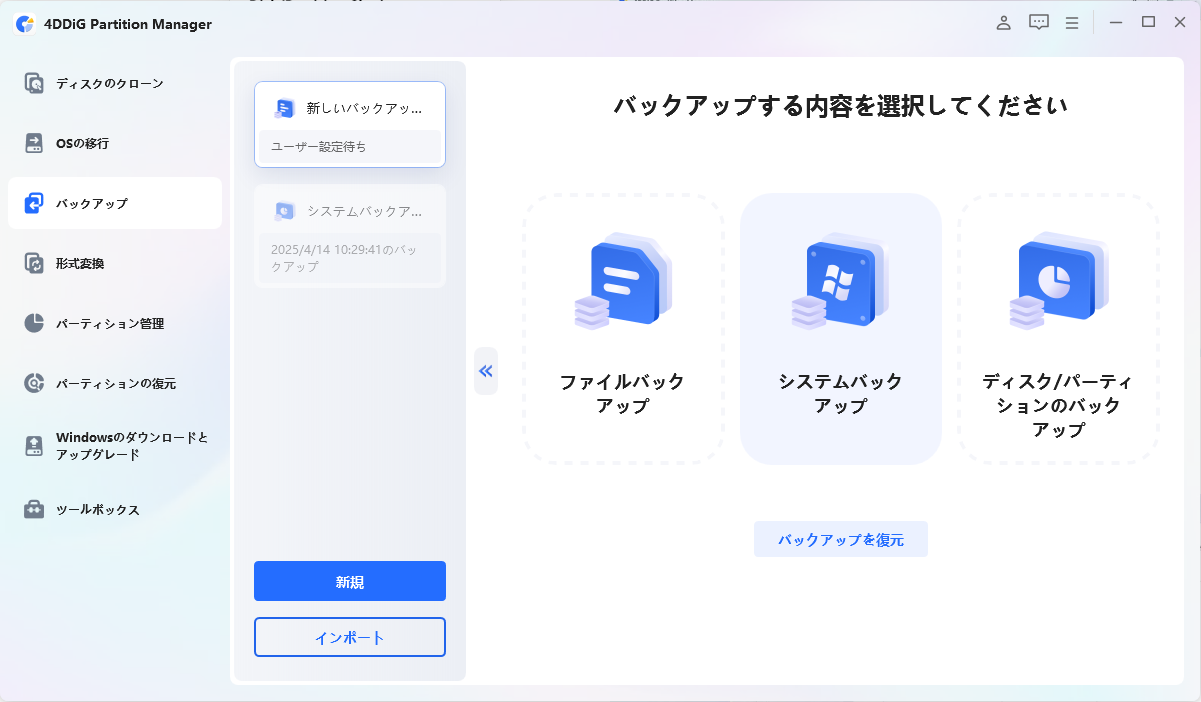The height and width of the screenshot is (702, 1201).
Task: Click the ディスクのクローン sidebar icon
Action: [x=34, y=83]
